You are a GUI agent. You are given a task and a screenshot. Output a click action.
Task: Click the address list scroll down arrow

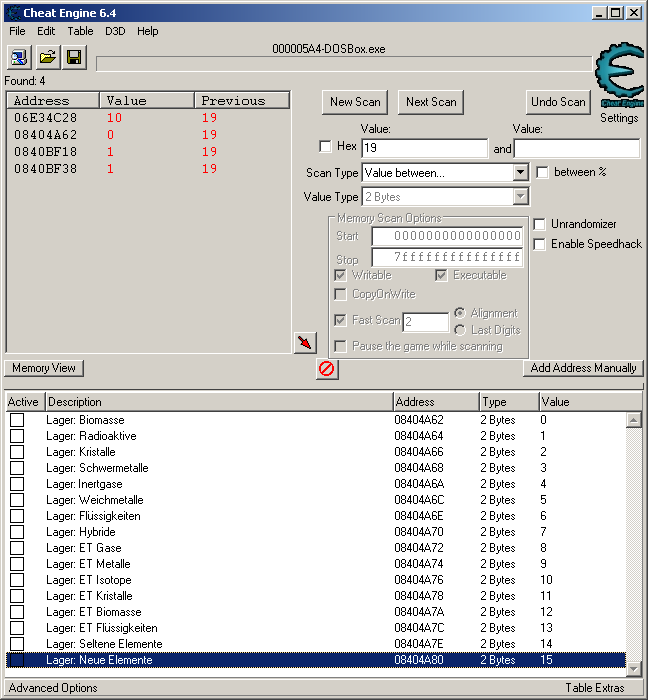pos(634,668)
